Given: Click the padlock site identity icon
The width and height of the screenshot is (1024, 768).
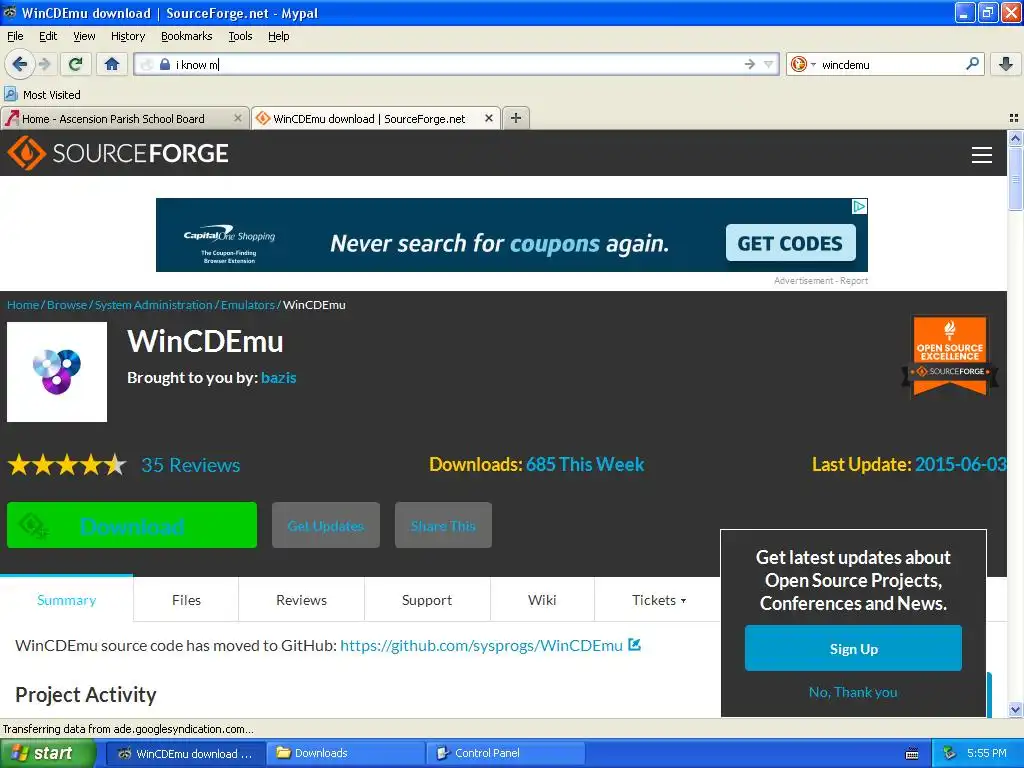Looking at the screenshot, I should (165, 64).
